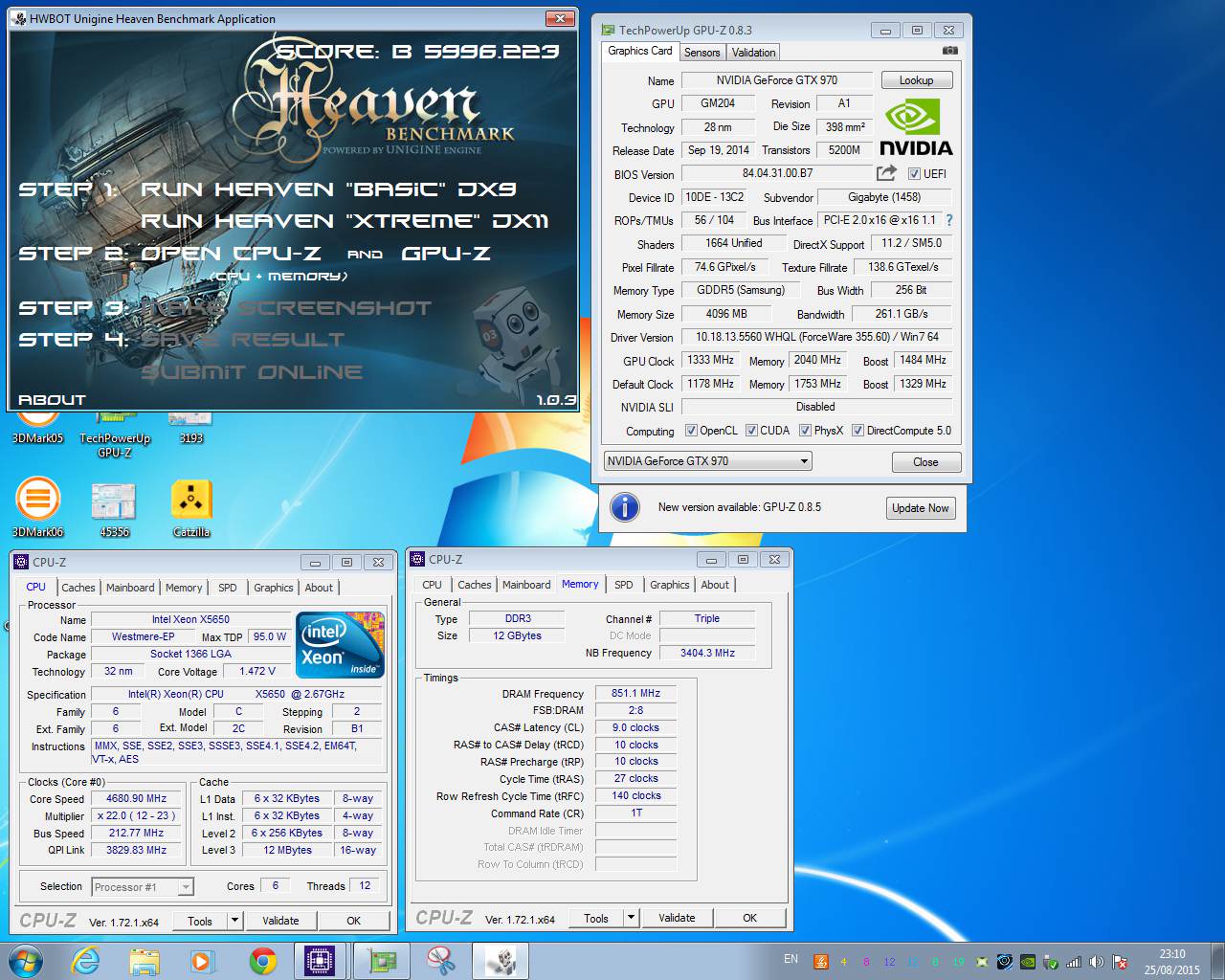The height and width of the screenshot is (980, 1225).
Task: Click the Bus Interface question mark icon
Action: click(x=949, y=220)
